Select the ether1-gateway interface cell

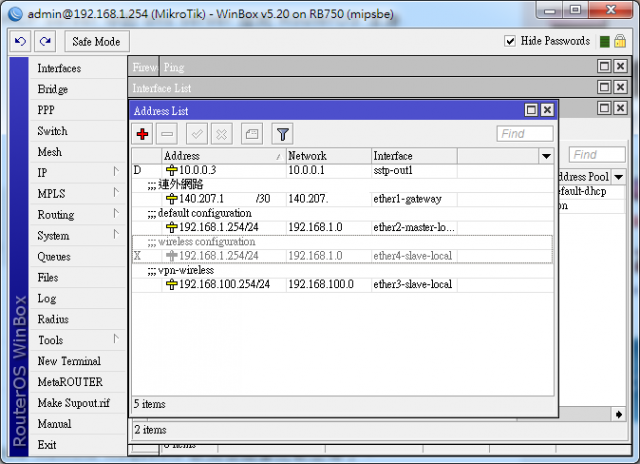coord(414,199)
